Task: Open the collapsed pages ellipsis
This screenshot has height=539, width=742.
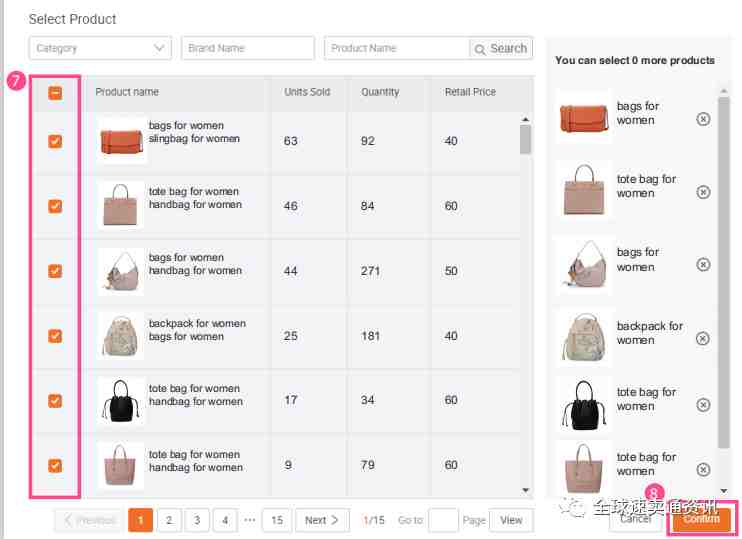Action: pyautogui.click(x=250, y=520)
